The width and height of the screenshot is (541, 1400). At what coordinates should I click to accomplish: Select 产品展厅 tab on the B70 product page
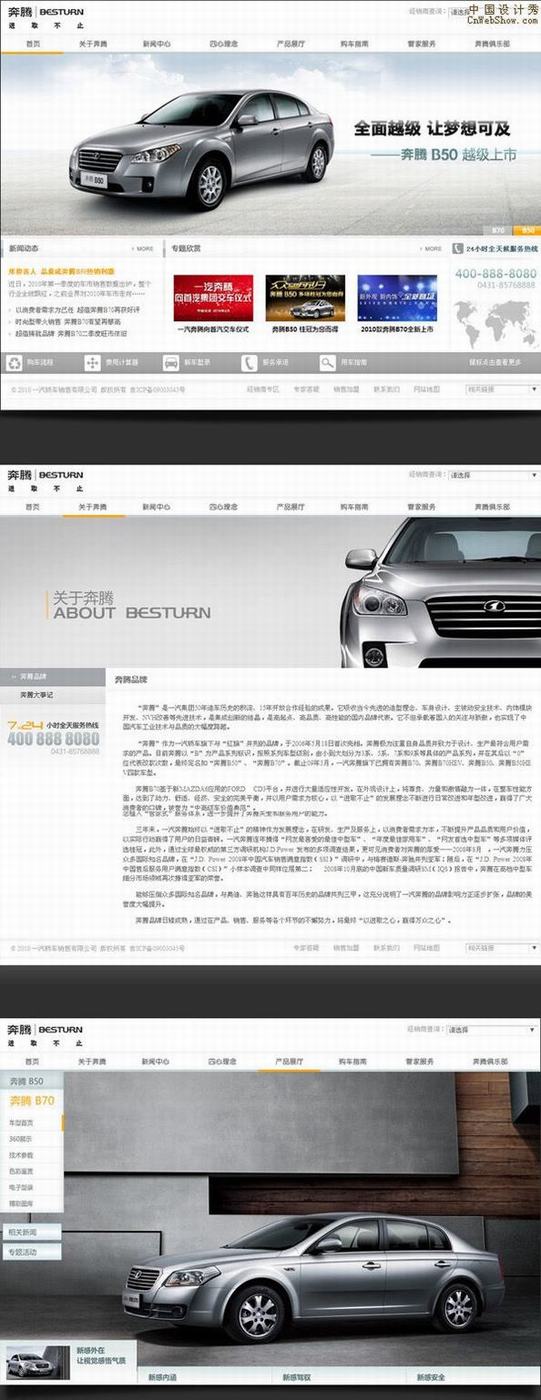click(290, 1061)
